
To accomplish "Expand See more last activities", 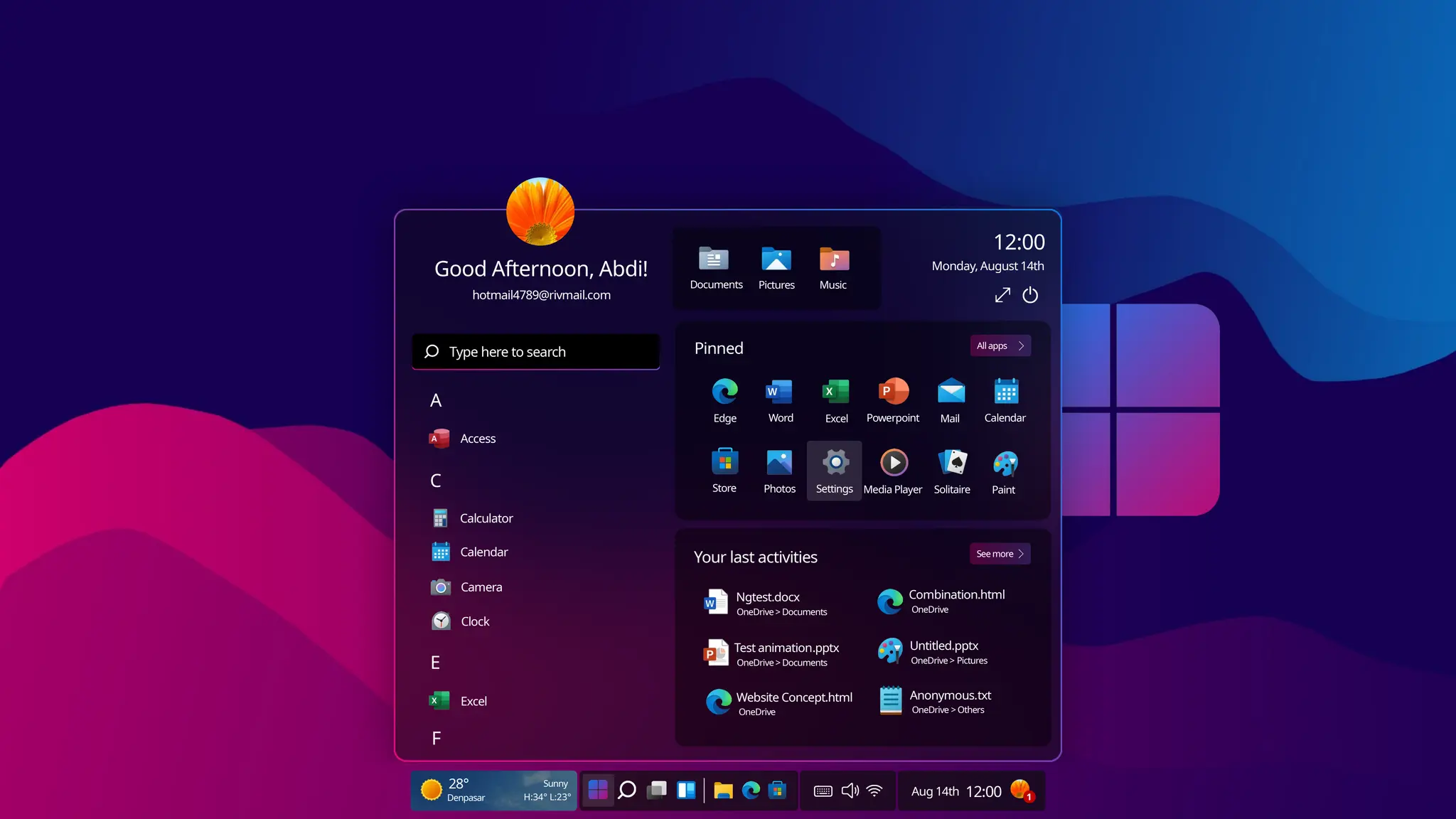I will [x=1000, y=554].
